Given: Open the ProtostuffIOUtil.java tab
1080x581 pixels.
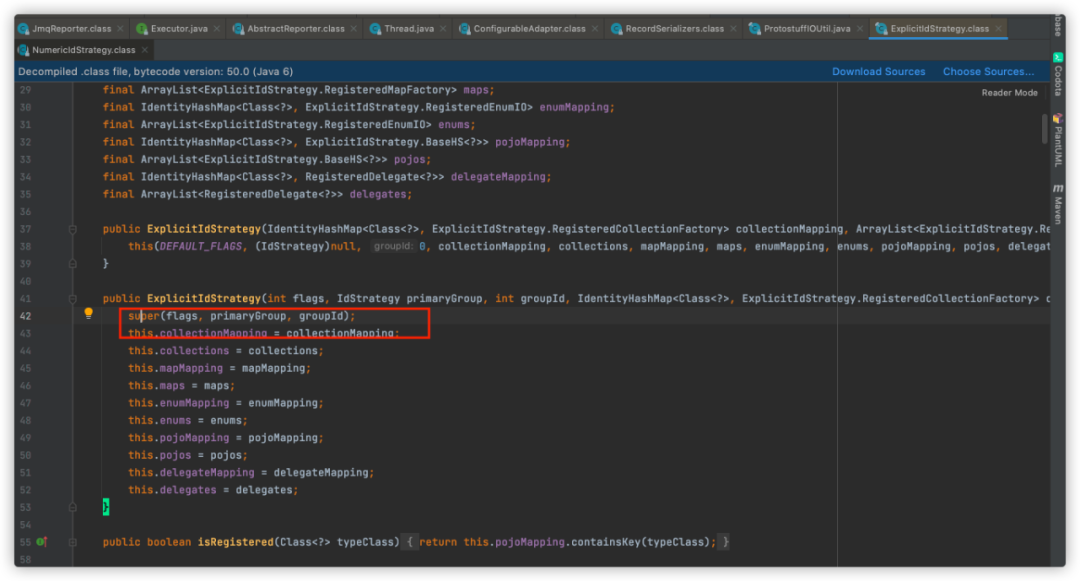Looking at the screenshot, I should coord(807,29).
